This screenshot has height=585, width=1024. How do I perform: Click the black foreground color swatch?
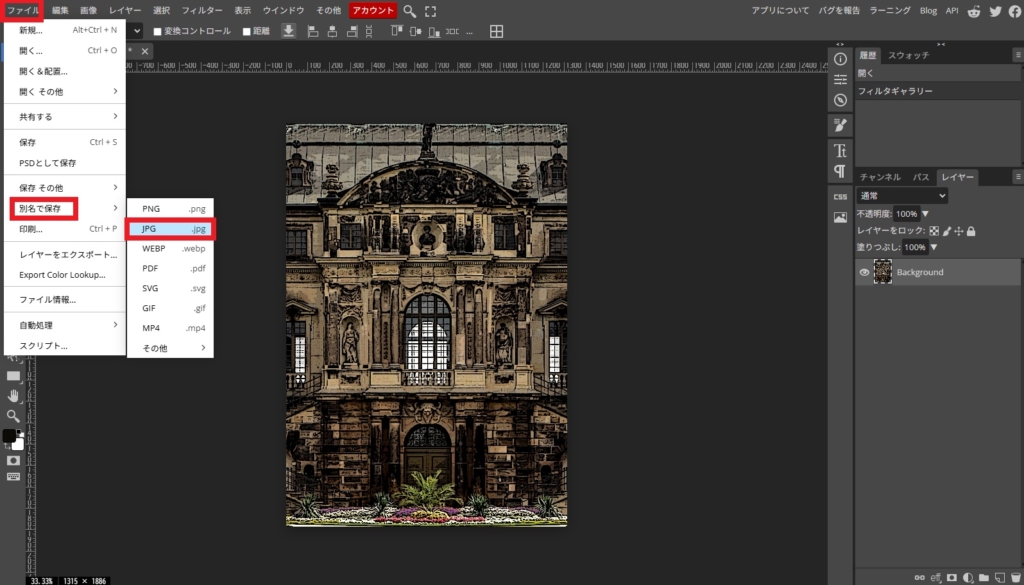pos(9,436)
